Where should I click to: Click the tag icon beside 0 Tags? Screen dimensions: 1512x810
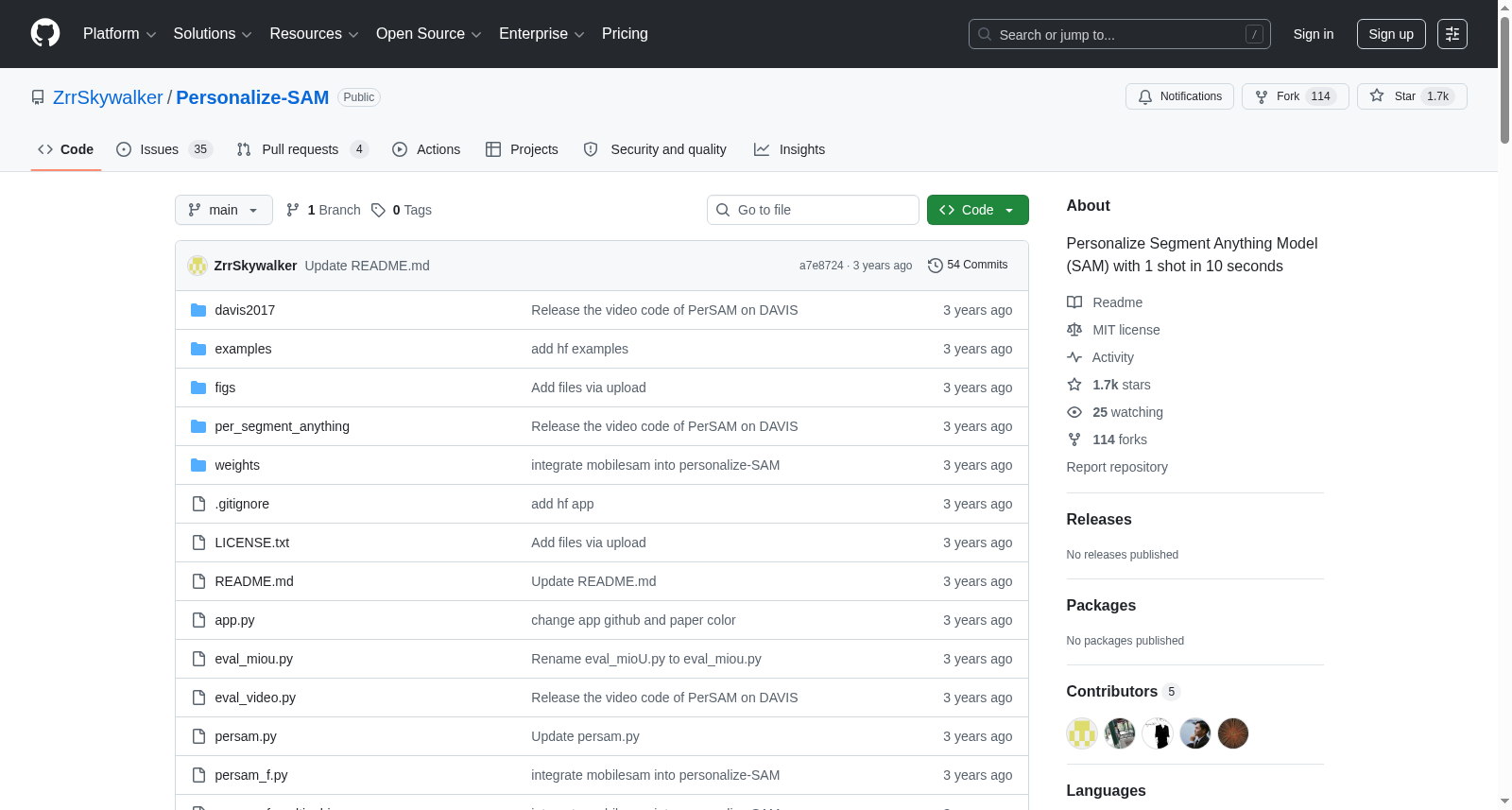[378, 210]
